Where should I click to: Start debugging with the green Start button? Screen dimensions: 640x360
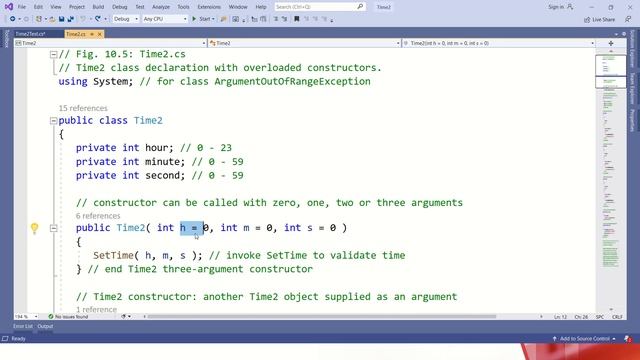201,19
